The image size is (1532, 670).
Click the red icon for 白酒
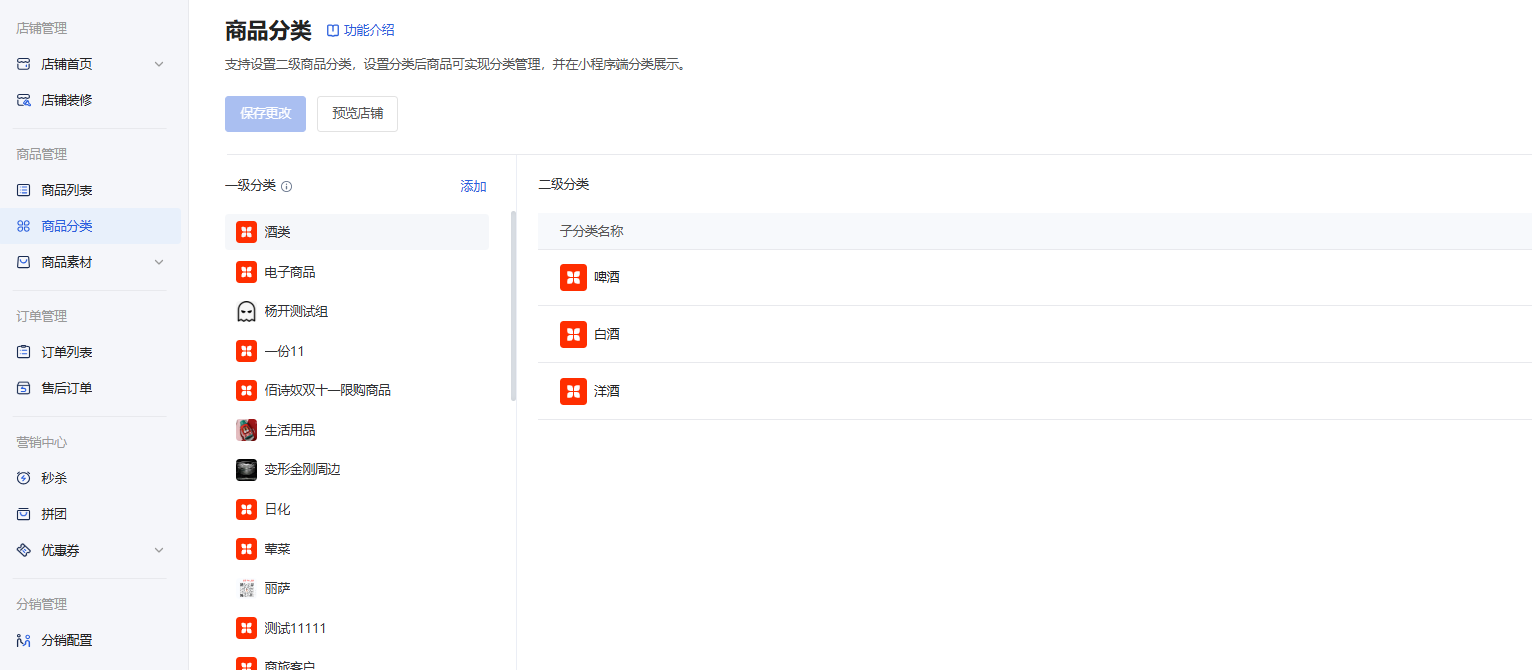pyautogui.click(x=573, y=334)
